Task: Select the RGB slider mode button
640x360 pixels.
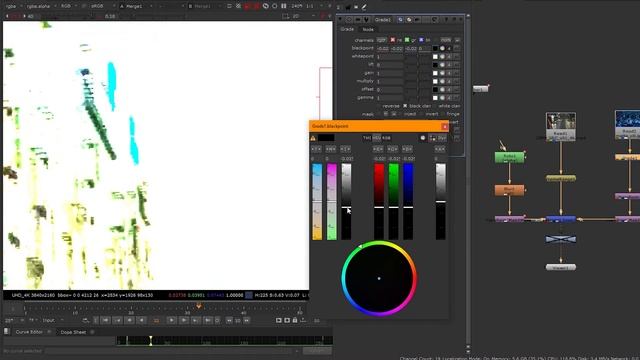Action: pyautogui.click(x=386, y=138)
